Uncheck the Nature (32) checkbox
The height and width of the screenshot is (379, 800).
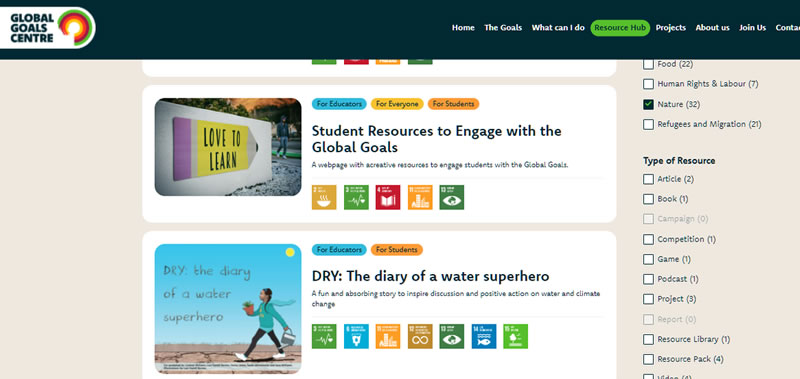point(648,104)
